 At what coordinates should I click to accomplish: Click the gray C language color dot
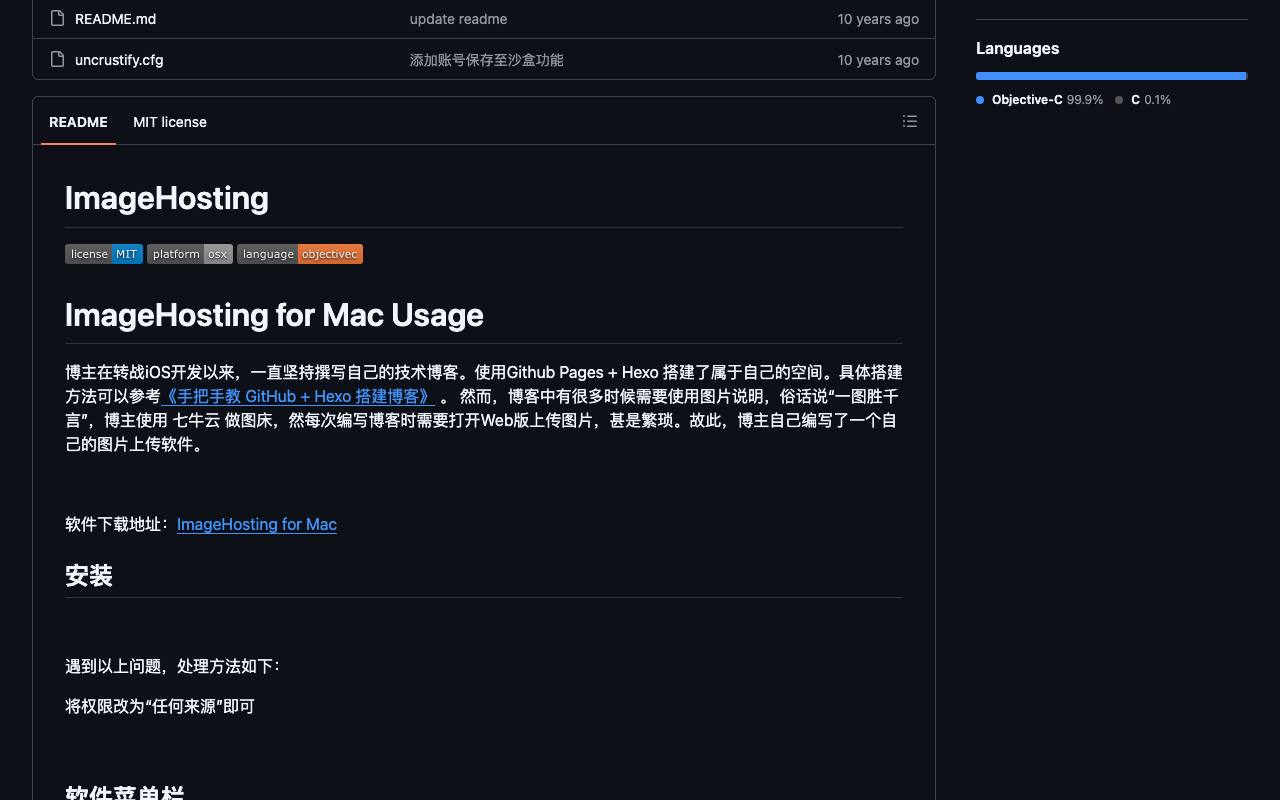1119,100
